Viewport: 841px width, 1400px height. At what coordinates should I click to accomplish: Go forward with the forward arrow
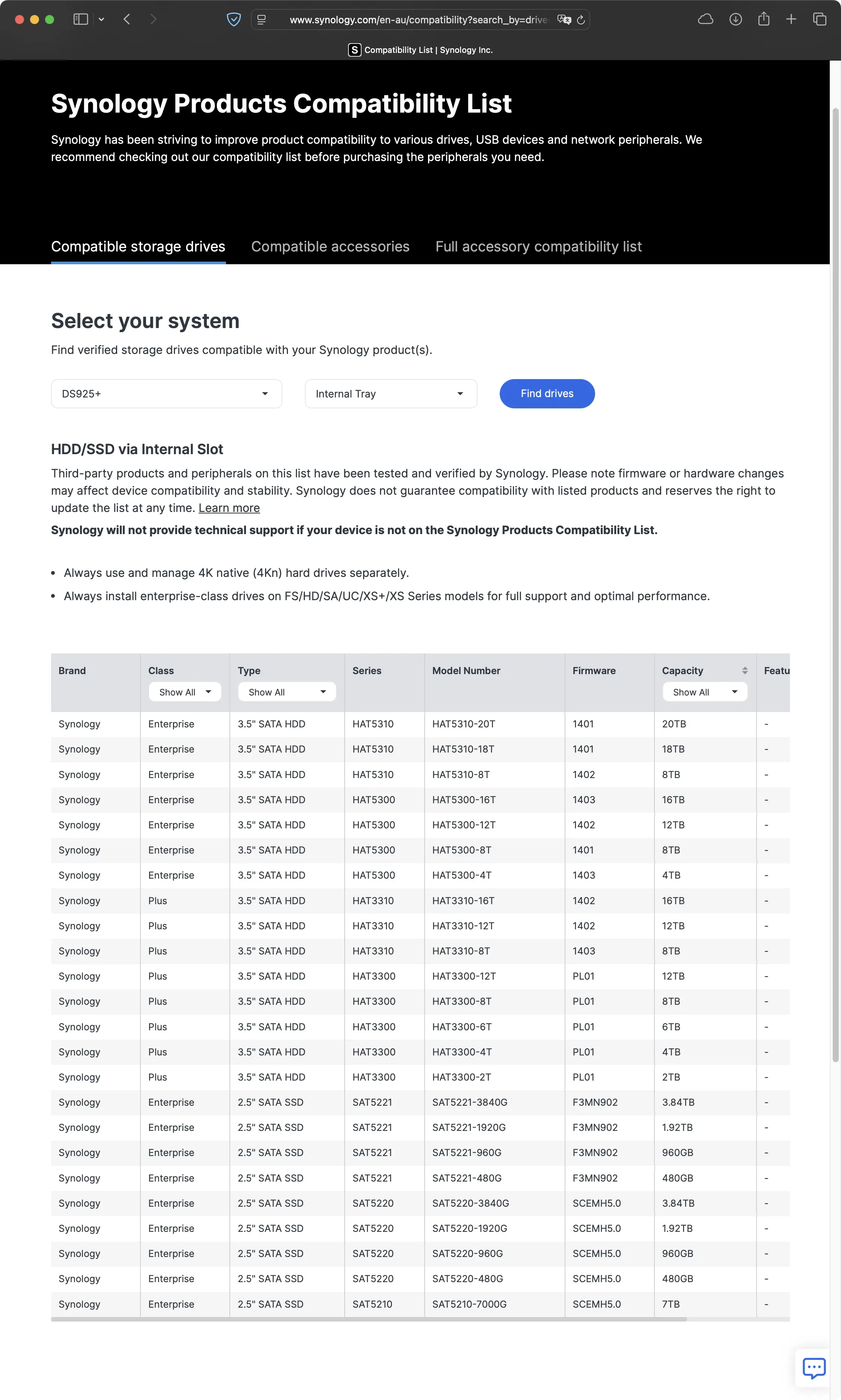coord(153,19)
